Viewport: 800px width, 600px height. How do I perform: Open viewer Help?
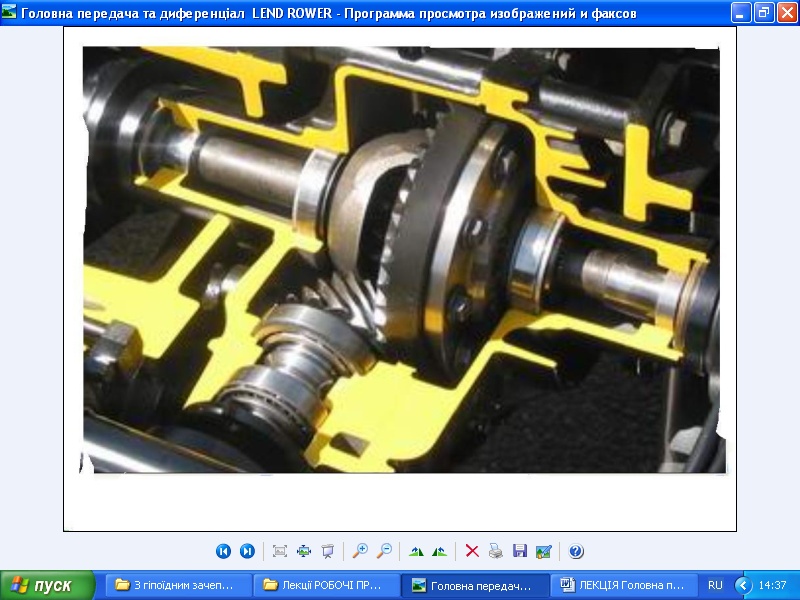pos(576,551)
